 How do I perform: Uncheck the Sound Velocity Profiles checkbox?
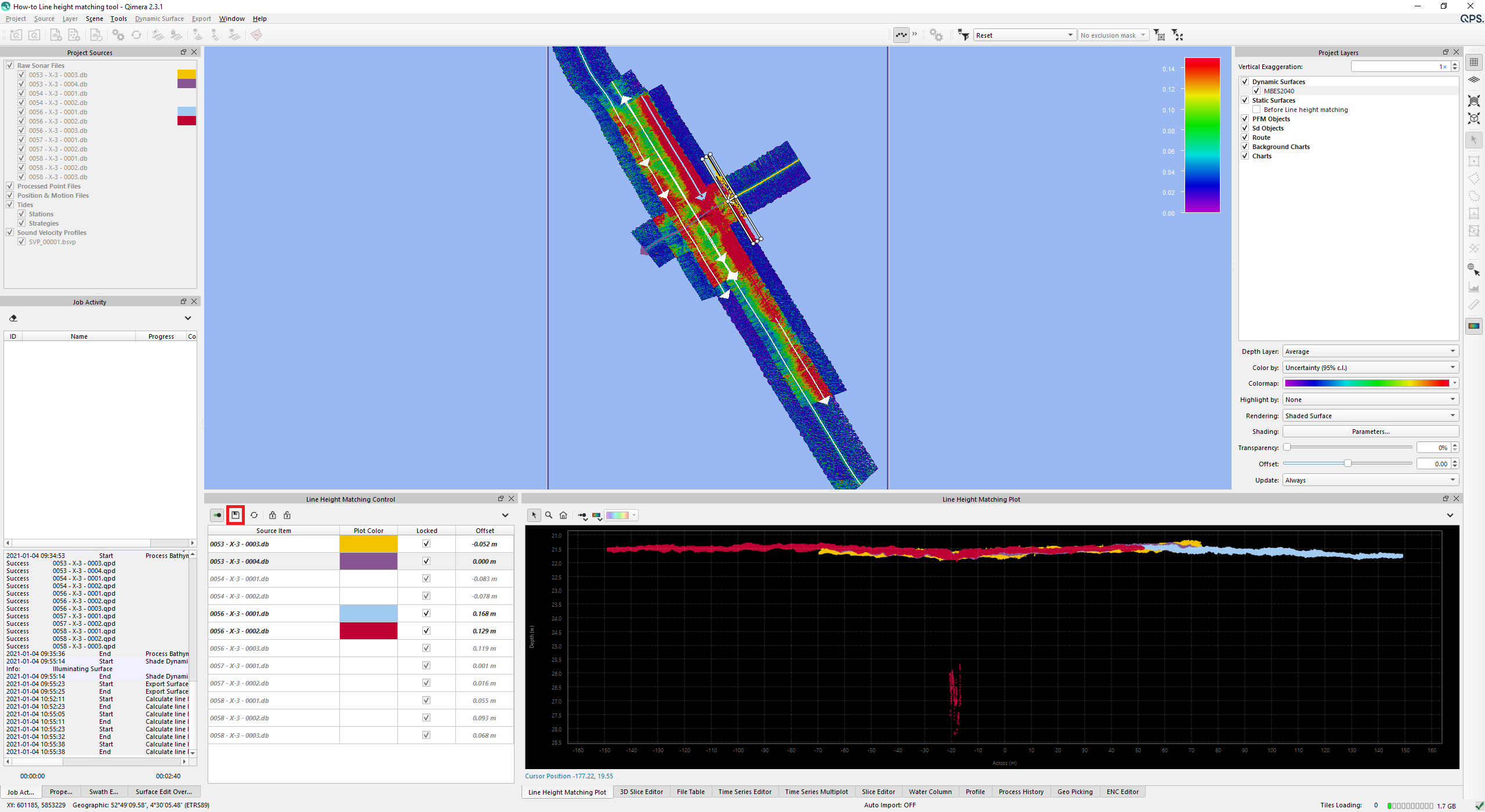(x=10, y=233)
